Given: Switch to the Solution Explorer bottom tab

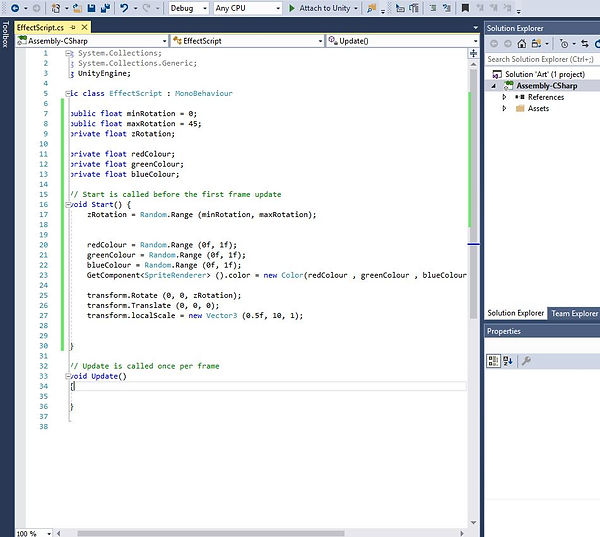Looking at the screenshot, I should pos(515,313).
